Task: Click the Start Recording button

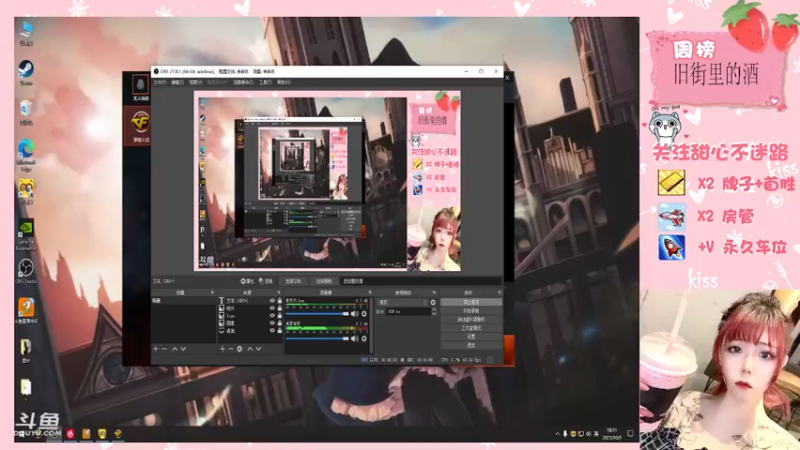Action: (471, 311)
